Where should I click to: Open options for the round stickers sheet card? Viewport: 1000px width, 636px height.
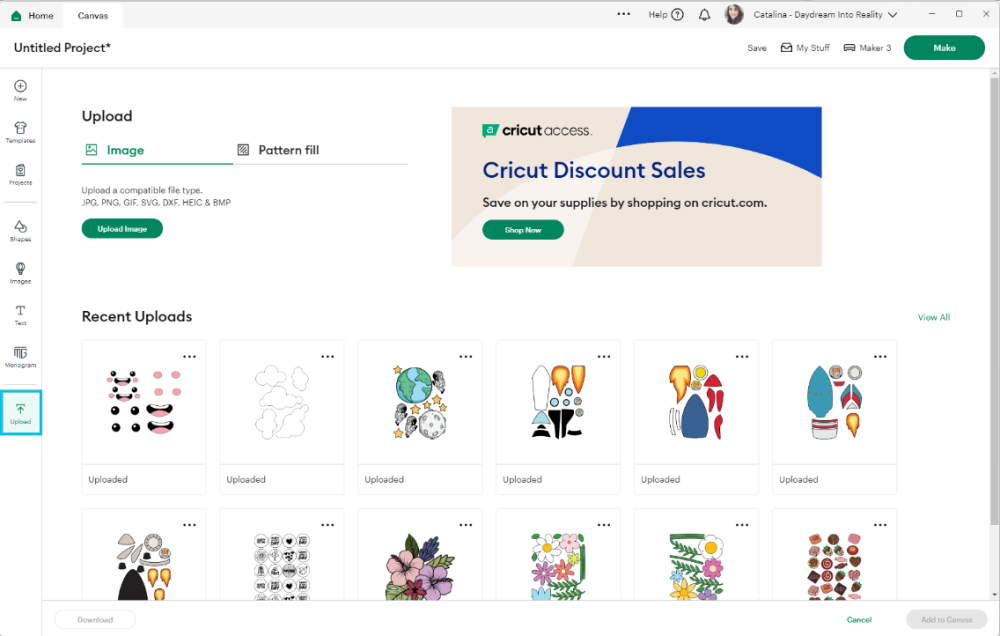click(x=328, y=525)
